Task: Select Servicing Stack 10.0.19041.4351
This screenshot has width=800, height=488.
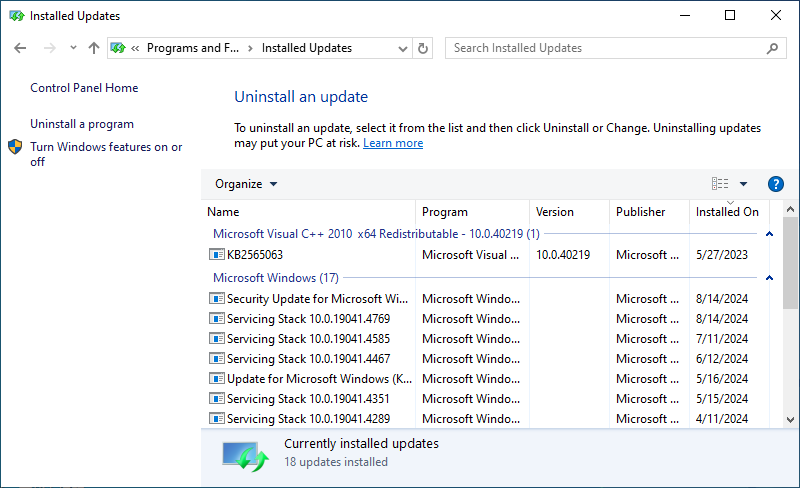Action: tap(308, 399)
